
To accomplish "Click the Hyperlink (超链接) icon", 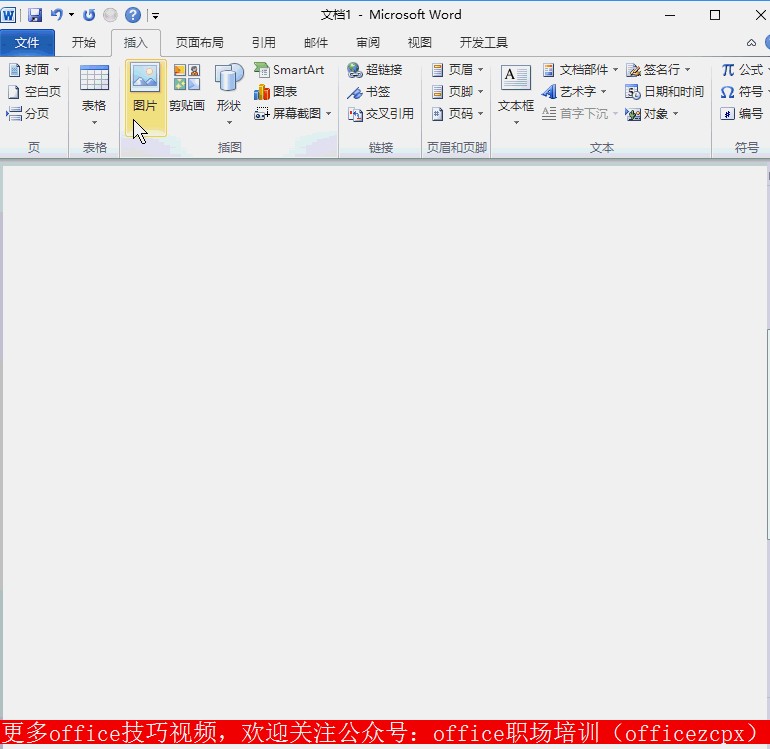I will (x=375, y=70).
